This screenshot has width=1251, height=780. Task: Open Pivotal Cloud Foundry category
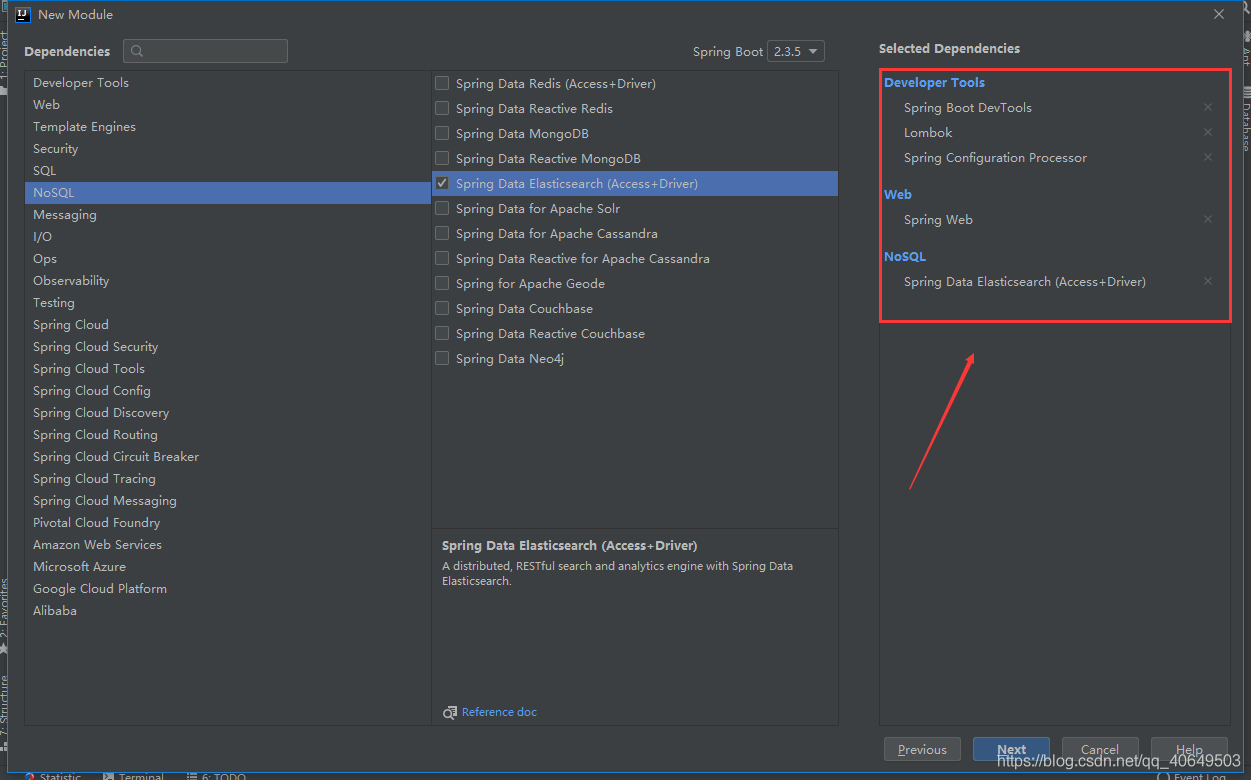point(228,522)
